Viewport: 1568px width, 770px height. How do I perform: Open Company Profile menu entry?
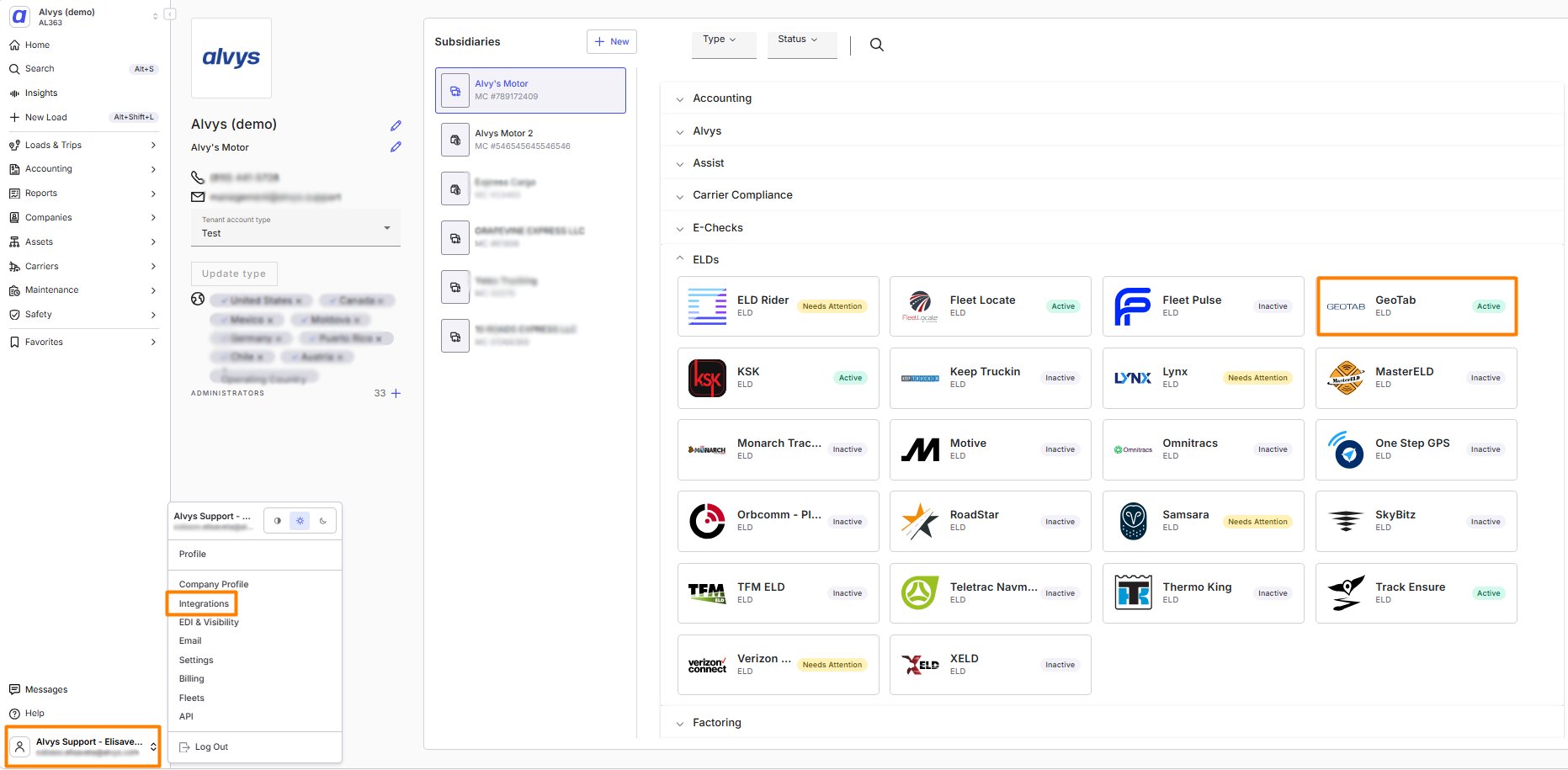point(214,584)
